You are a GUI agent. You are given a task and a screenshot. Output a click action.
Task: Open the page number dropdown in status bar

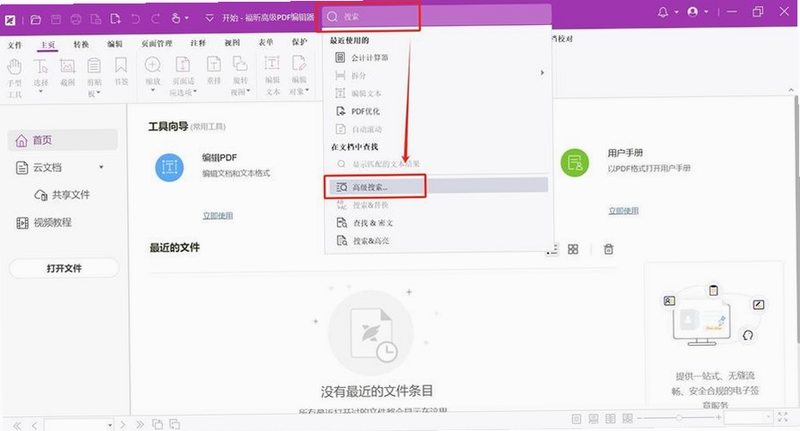click(x=110, y=425)
